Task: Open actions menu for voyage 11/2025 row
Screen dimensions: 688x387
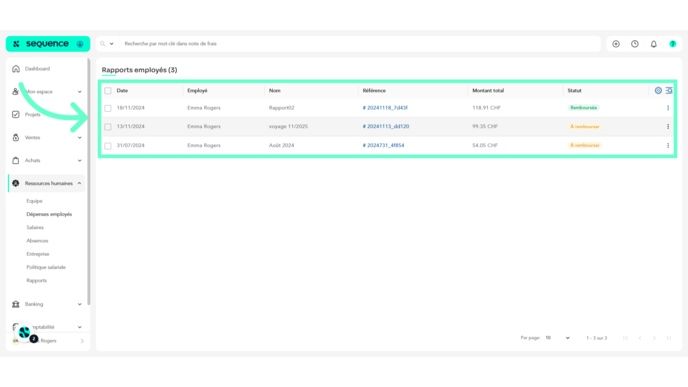Action: pyautogui.click(x=668, y=126)
